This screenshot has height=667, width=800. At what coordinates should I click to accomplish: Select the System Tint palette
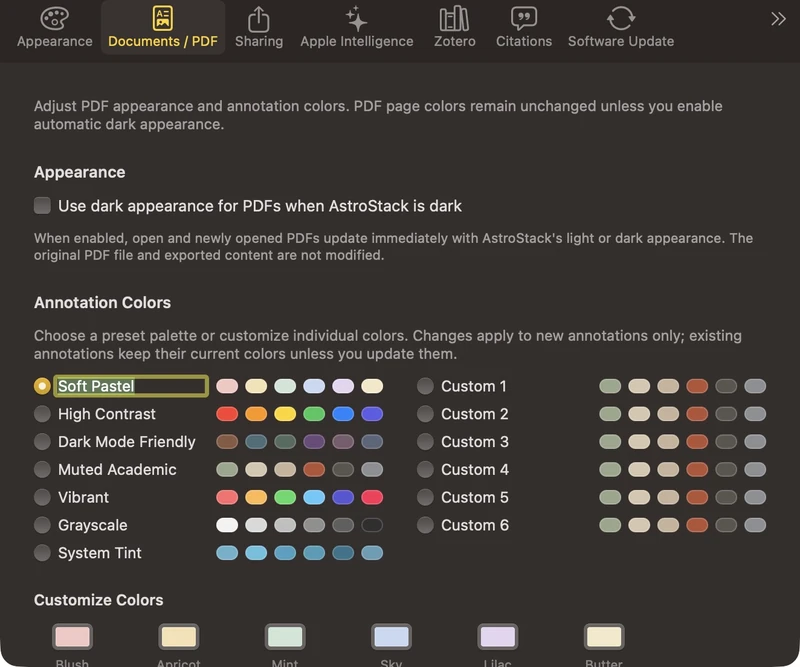tap(42, 553)
